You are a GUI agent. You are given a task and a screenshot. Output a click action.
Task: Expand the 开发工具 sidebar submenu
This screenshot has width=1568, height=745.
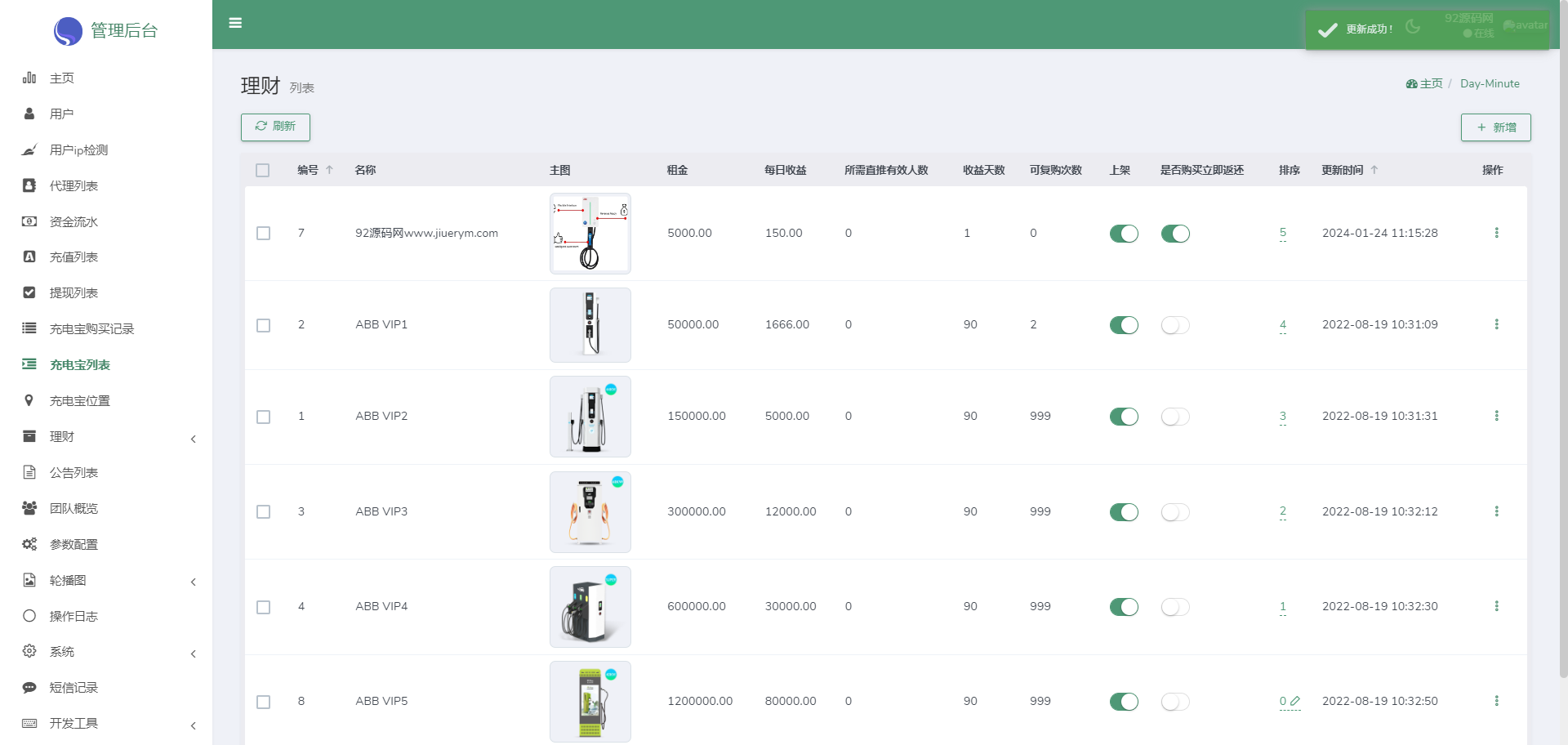click(106, 724)
